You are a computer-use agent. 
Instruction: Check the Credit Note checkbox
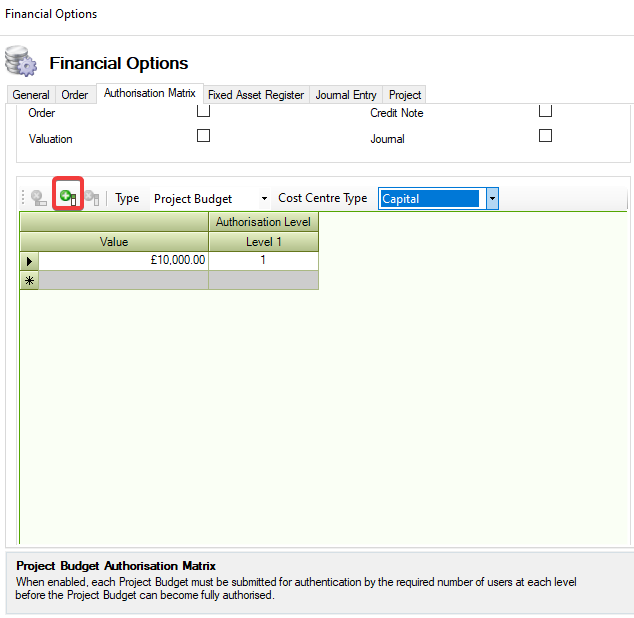(x=545, y=111)
